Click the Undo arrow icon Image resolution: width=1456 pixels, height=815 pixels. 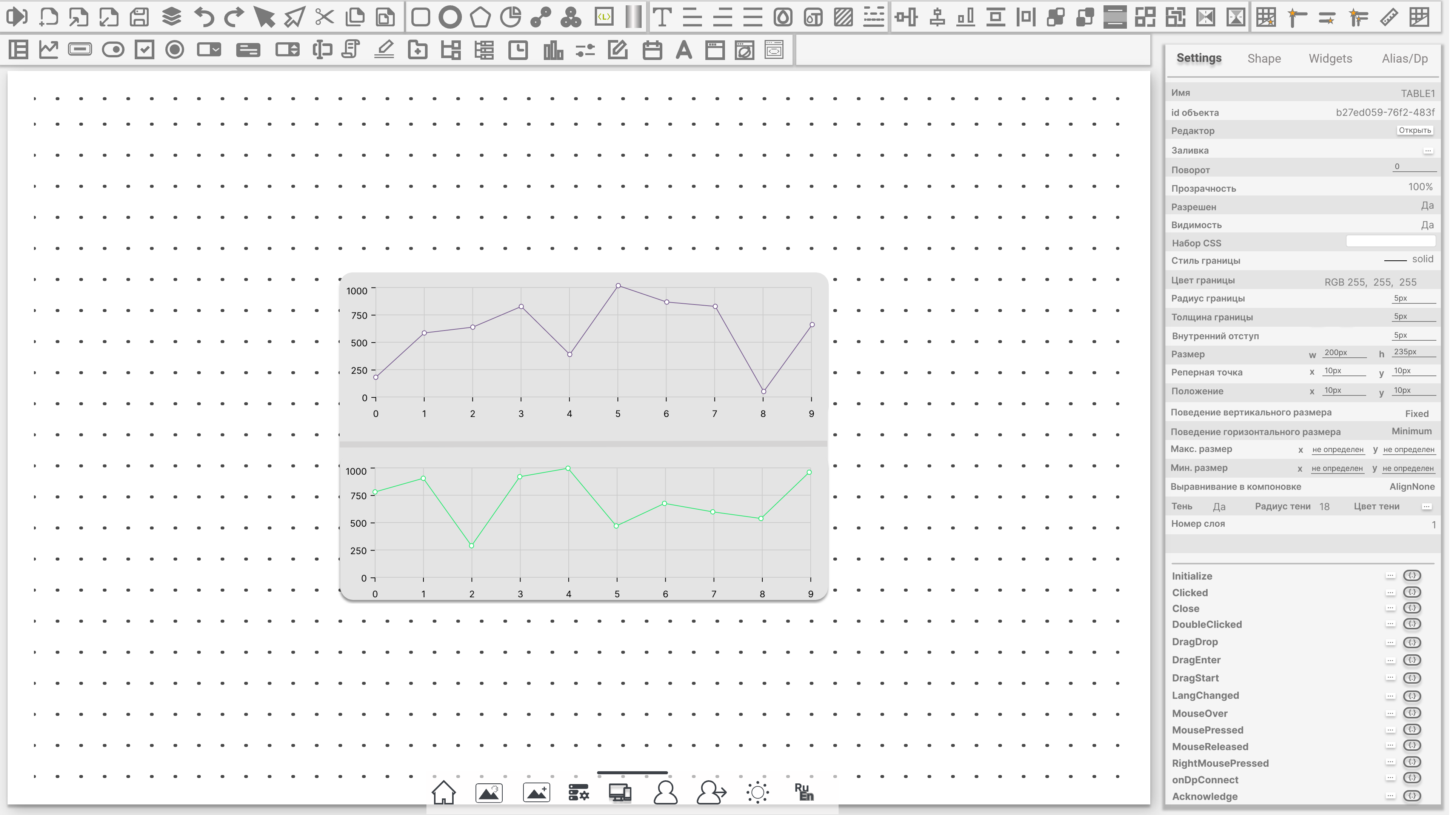[x=203, y=17]
